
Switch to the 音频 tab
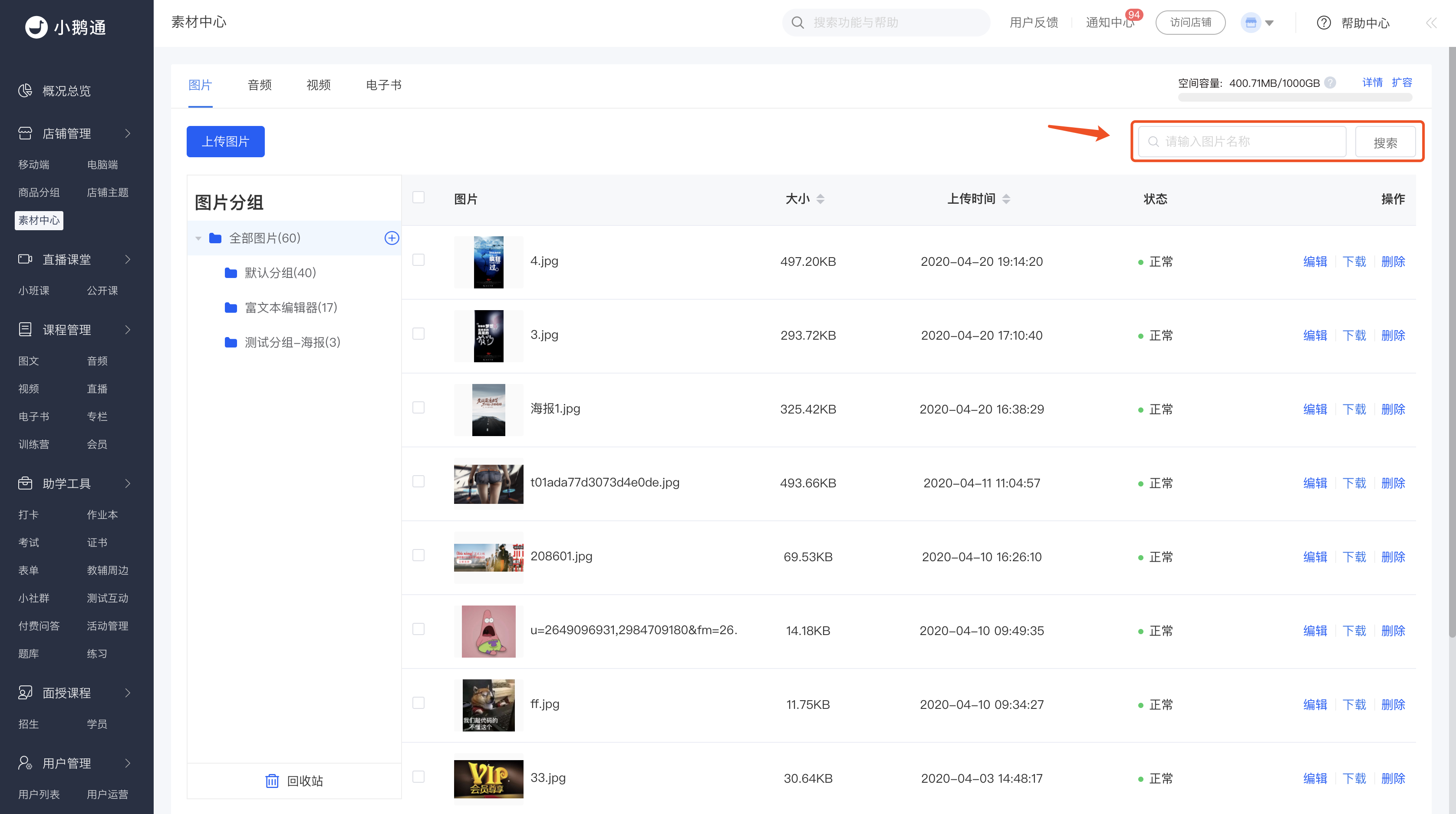pyautogui.click(x=260, y=85)
